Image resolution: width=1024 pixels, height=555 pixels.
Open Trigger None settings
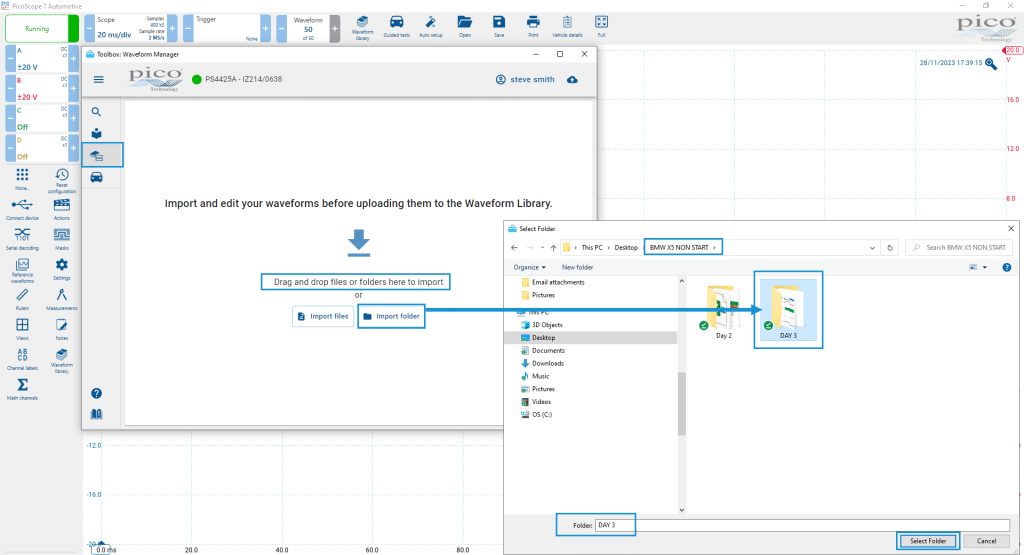pos(227,29)
